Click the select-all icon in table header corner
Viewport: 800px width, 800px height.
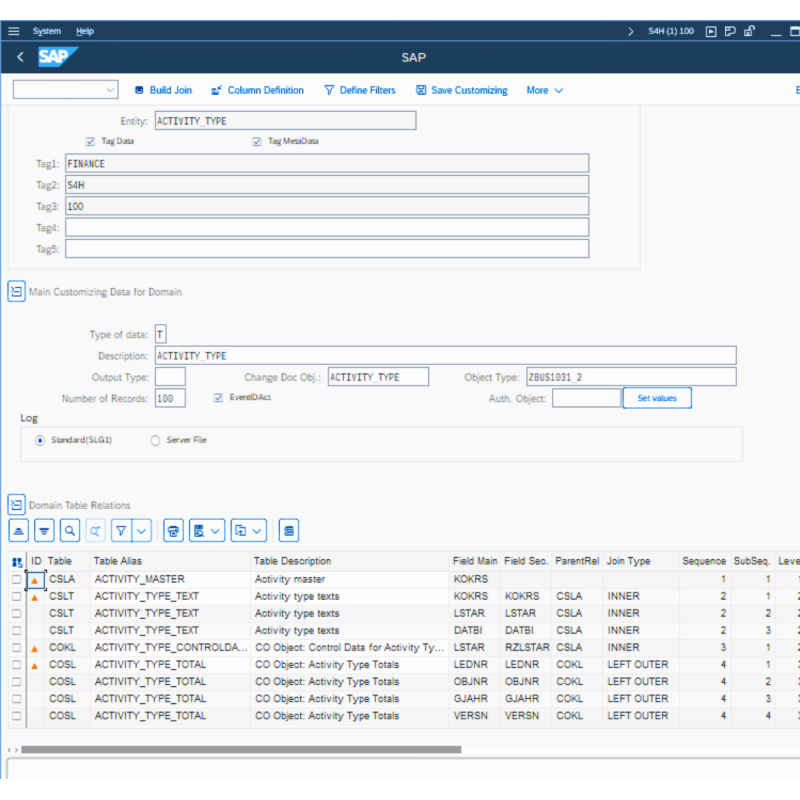pos(17,562)
